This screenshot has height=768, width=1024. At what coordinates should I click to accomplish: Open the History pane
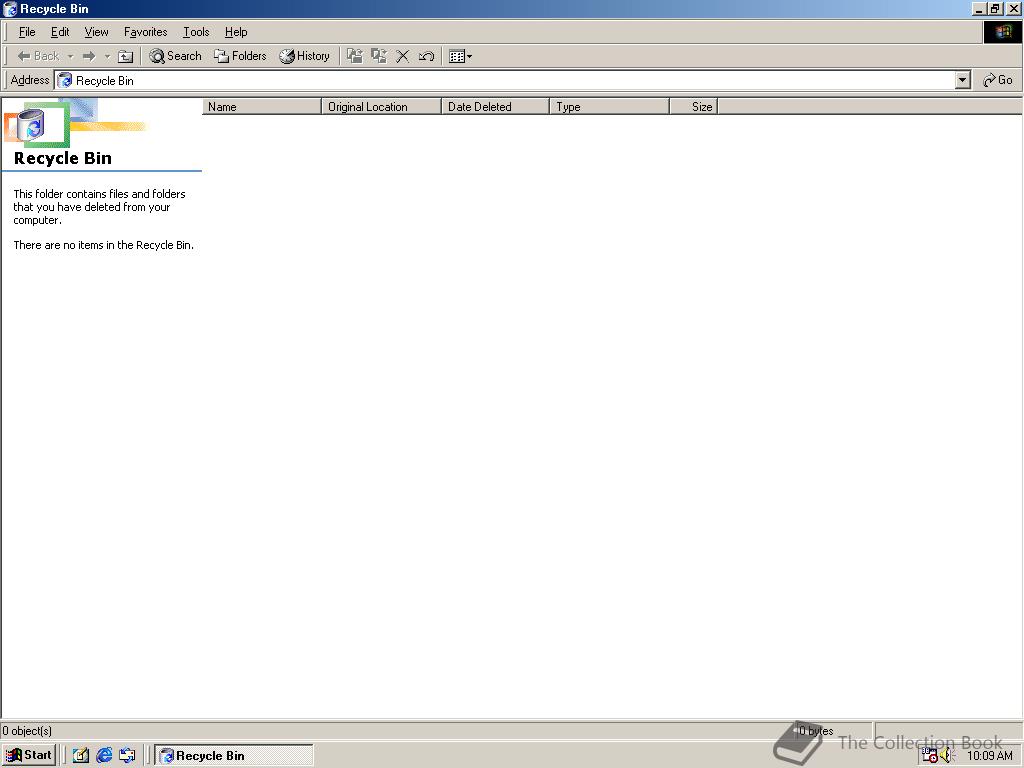304,56
